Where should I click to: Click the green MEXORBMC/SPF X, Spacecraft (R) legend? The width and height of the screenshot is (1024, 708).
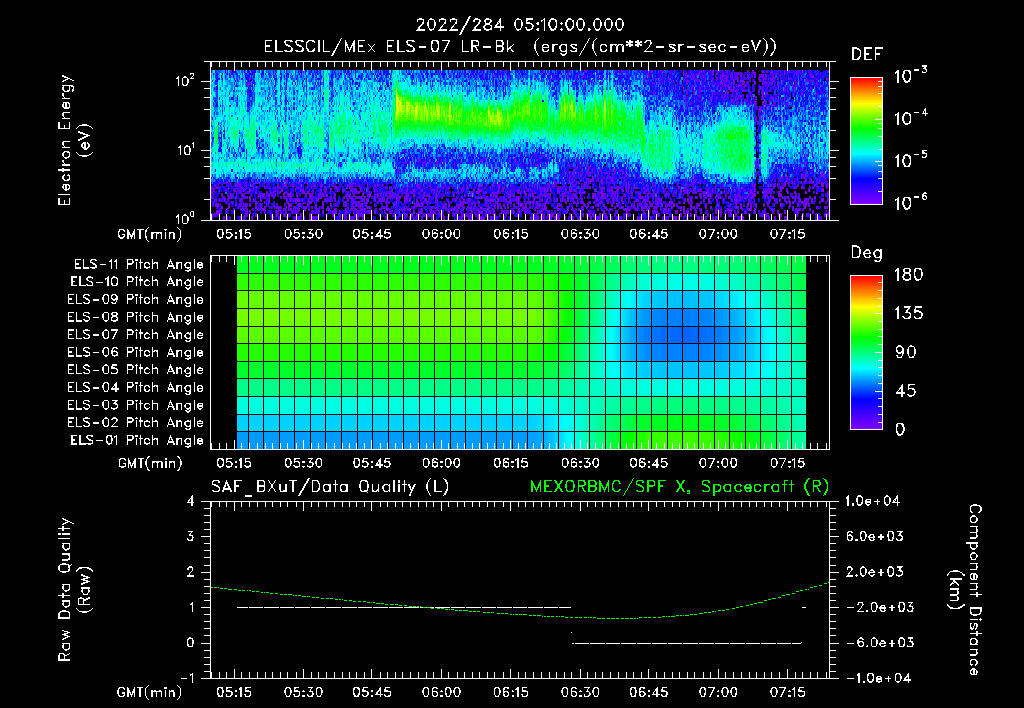pyautogui.click(x=679, y=487)
